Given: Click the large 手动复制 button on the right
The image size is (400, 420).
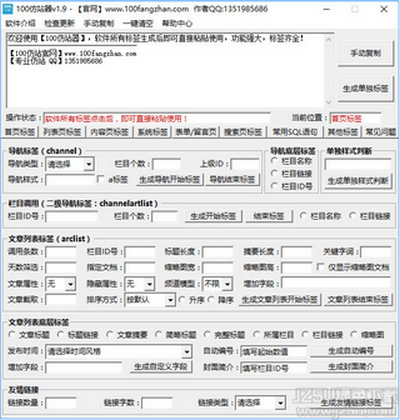Looking at the screenshot, I should [x=366, y=53].
